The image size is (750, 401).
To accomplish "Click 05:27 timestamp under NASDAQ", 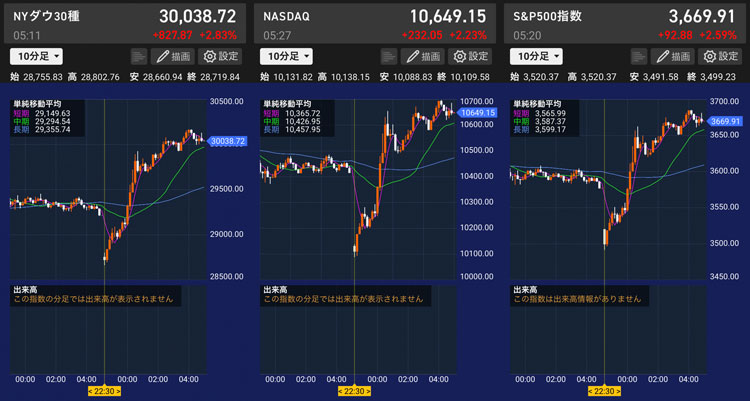I will point(277,35).
